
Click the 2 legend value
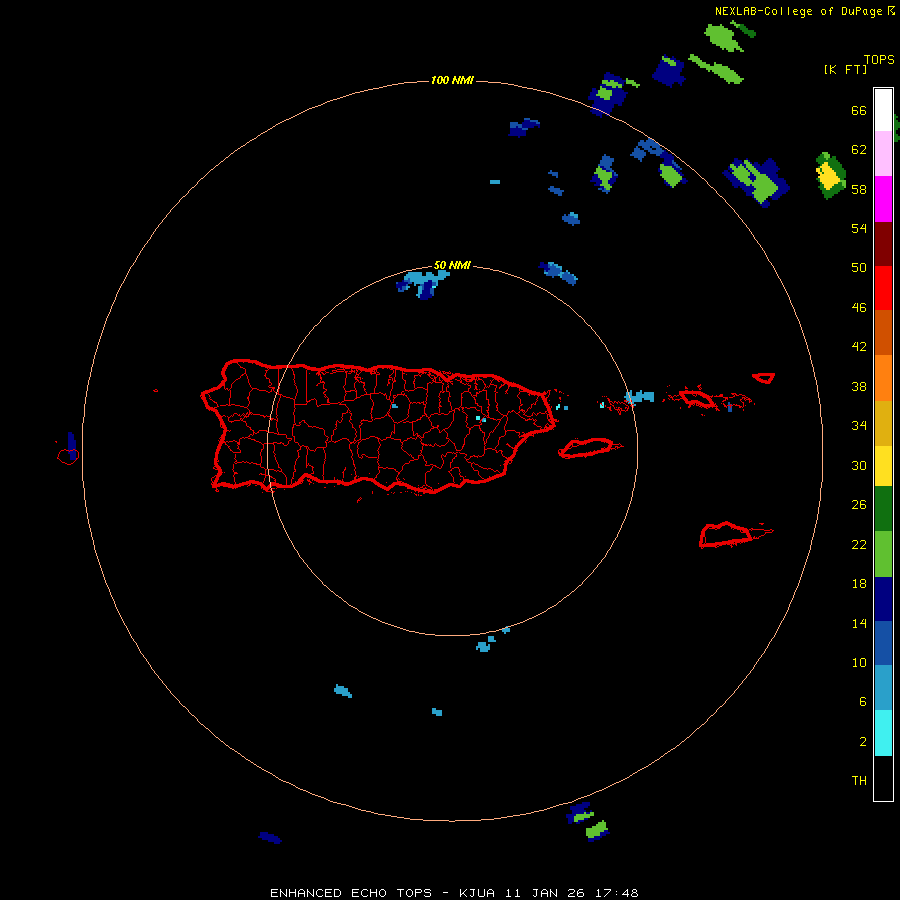pyautogui.click(x=862, y=742)
